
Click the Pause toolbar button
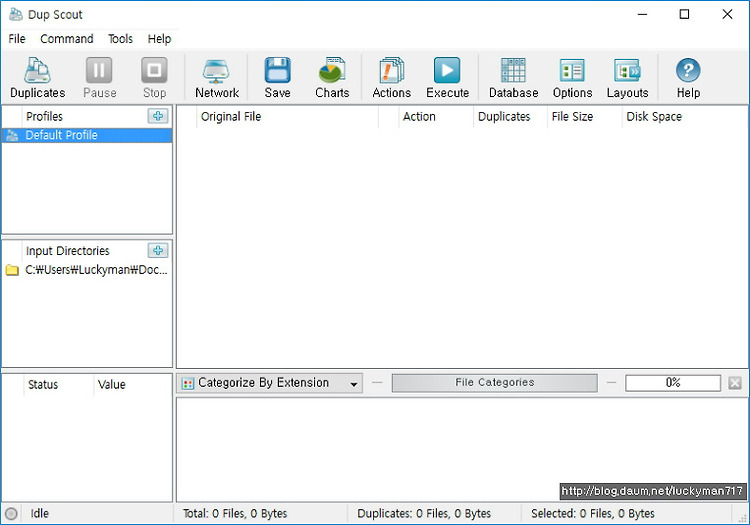(99, 77)
